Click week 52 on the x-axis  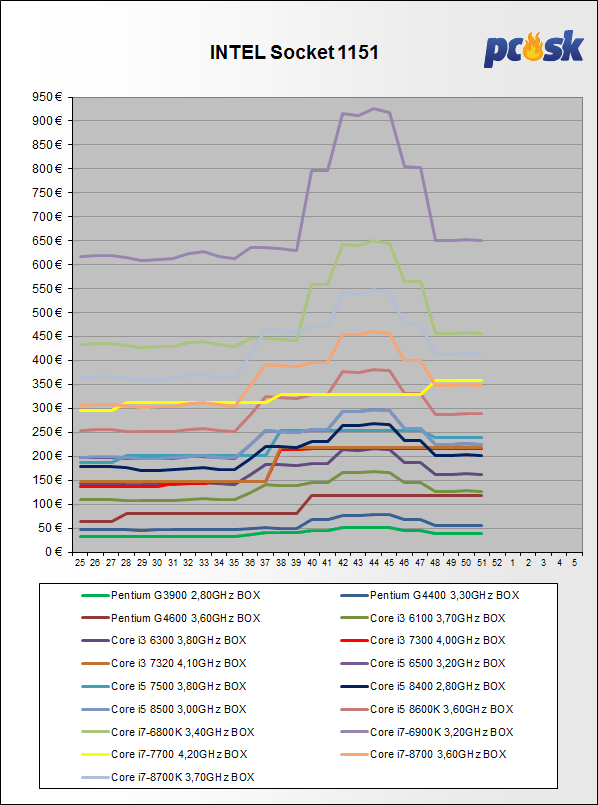pos(497,563)
